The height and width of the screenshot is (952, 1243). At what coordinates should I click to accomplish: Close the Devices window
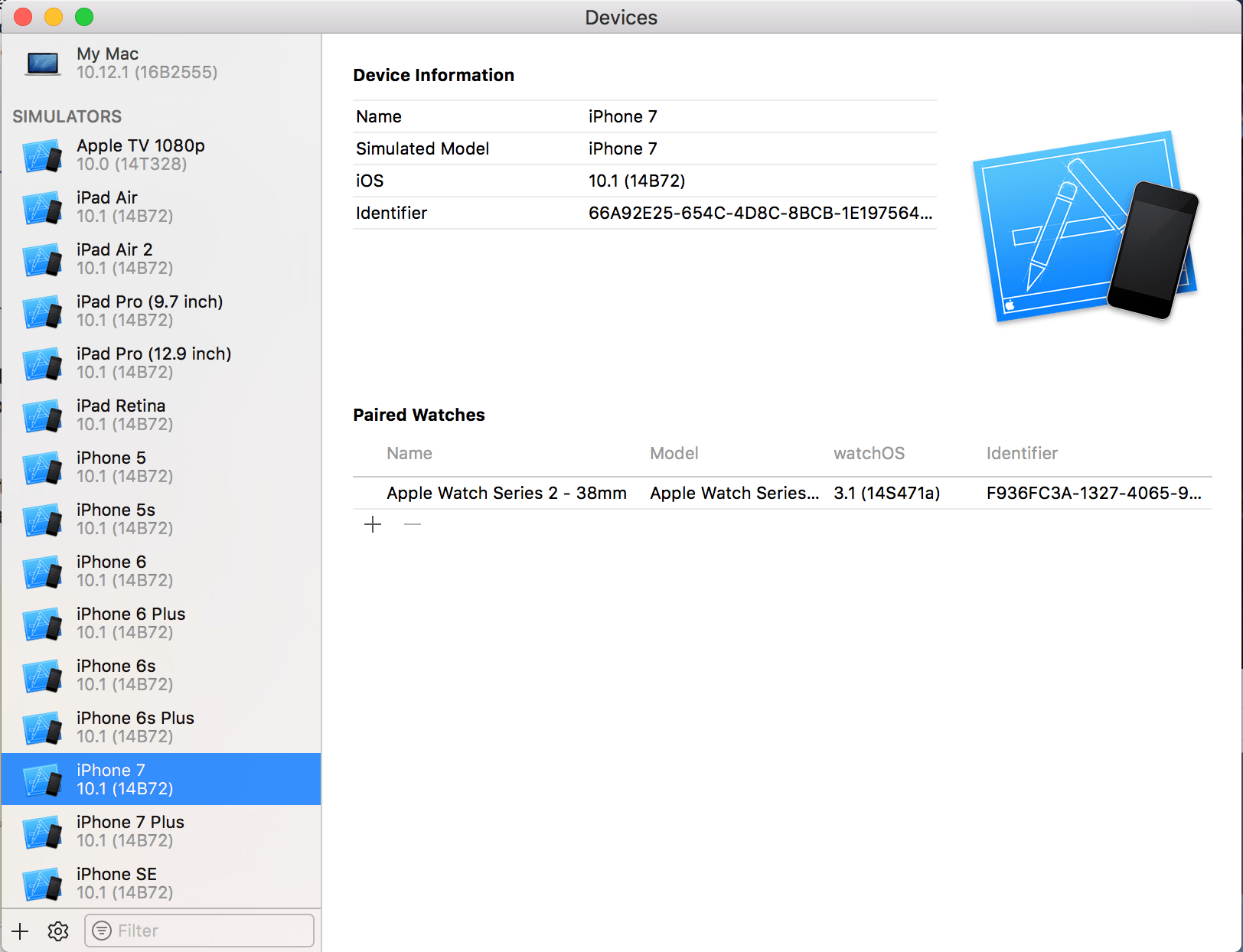[x=23, y=17]
